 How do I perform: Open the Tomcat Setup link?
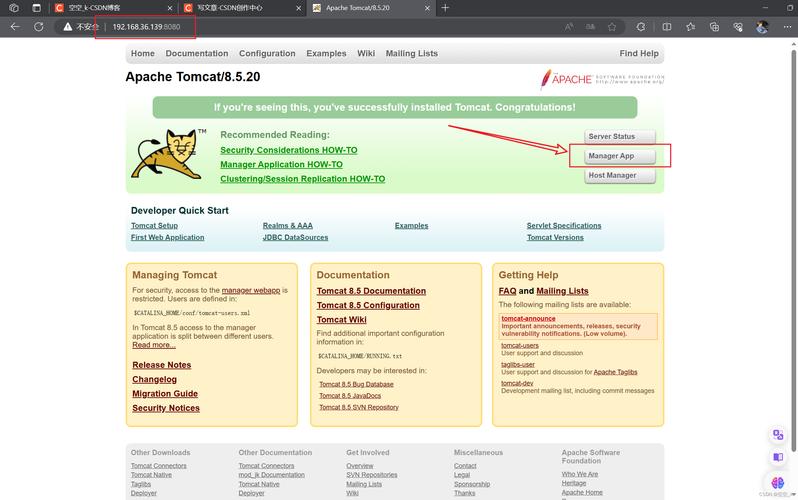pos(154,226)
